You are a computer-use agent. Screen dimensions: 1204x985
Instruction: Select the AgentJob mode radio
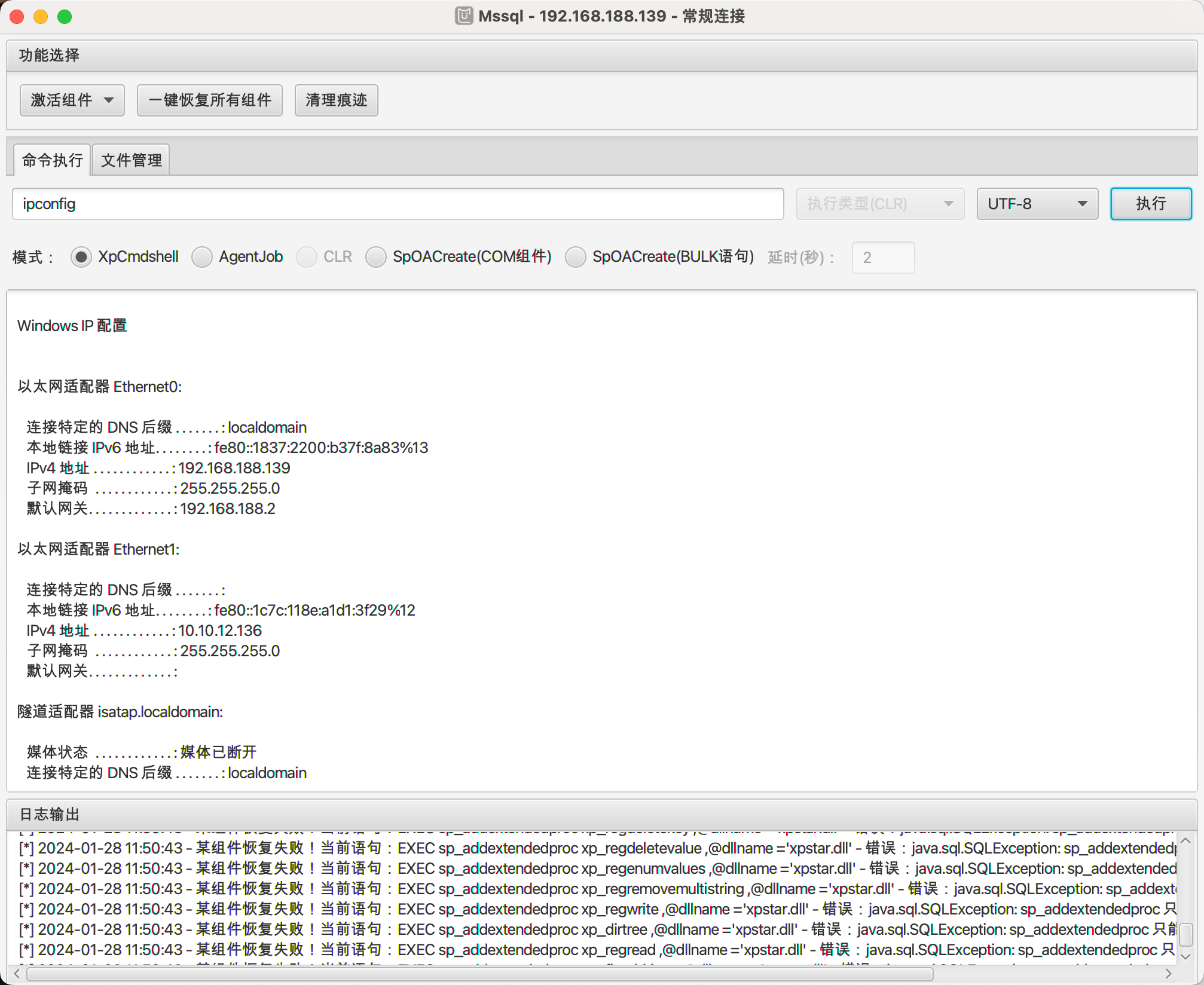[x=202, y=257]
